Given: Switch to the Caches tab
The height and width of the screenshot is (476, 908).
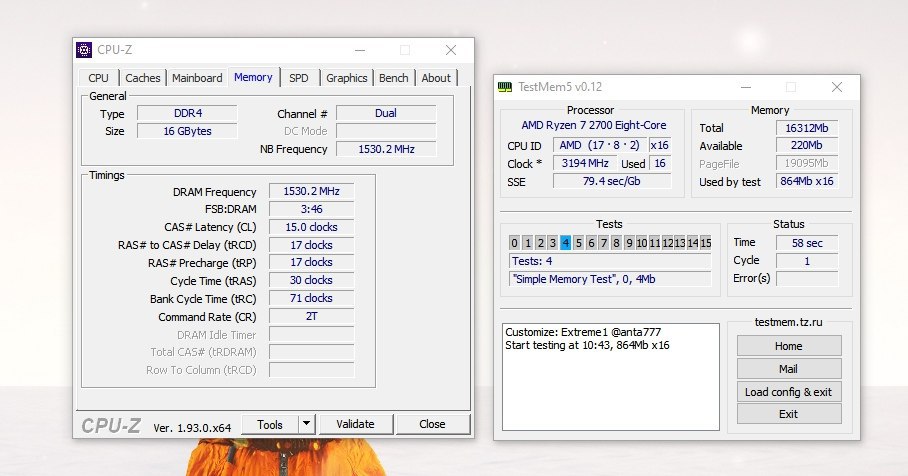Looking at the screenshot, I should (x=142, y=78).
